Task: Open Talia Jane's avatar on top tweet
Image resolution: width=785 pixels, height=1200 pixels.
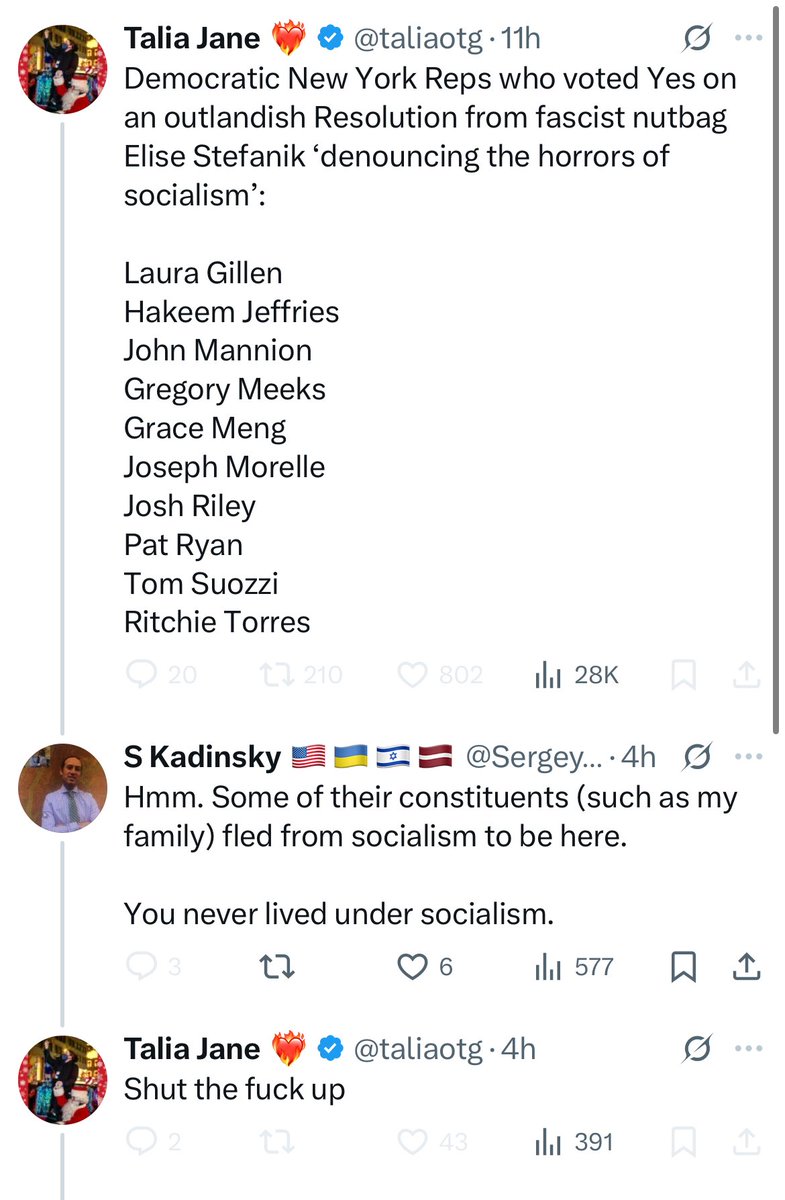Action: (x=63, y=69)
